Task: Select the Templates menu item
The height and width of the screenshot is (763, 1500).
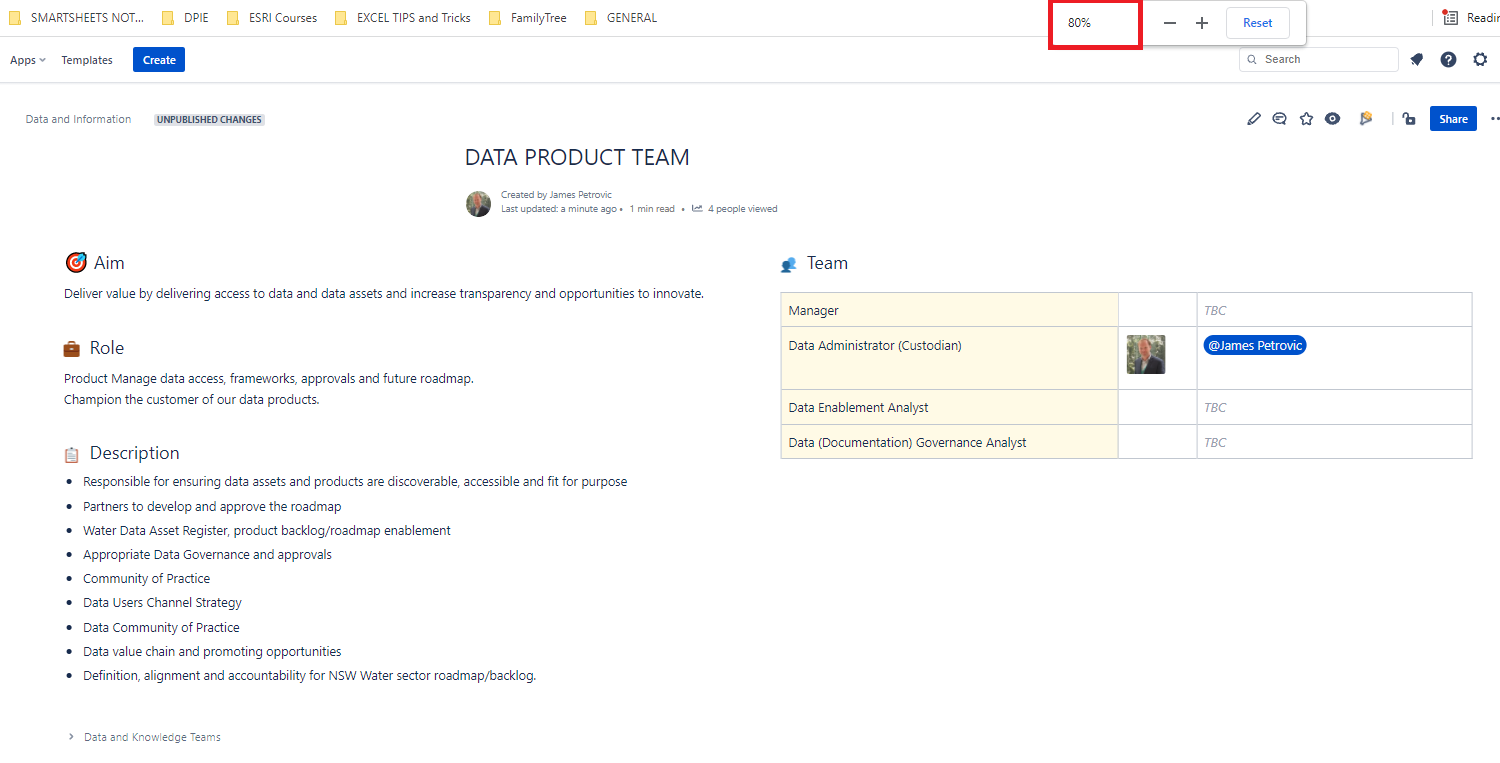Action: click(87, 59)
